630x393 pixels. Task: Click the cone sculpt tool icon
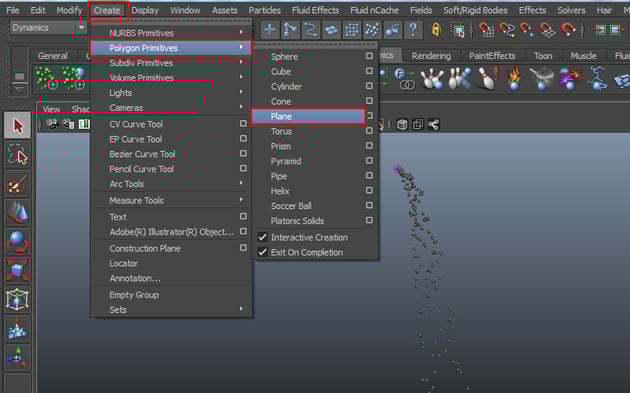[x=17, y=213]
